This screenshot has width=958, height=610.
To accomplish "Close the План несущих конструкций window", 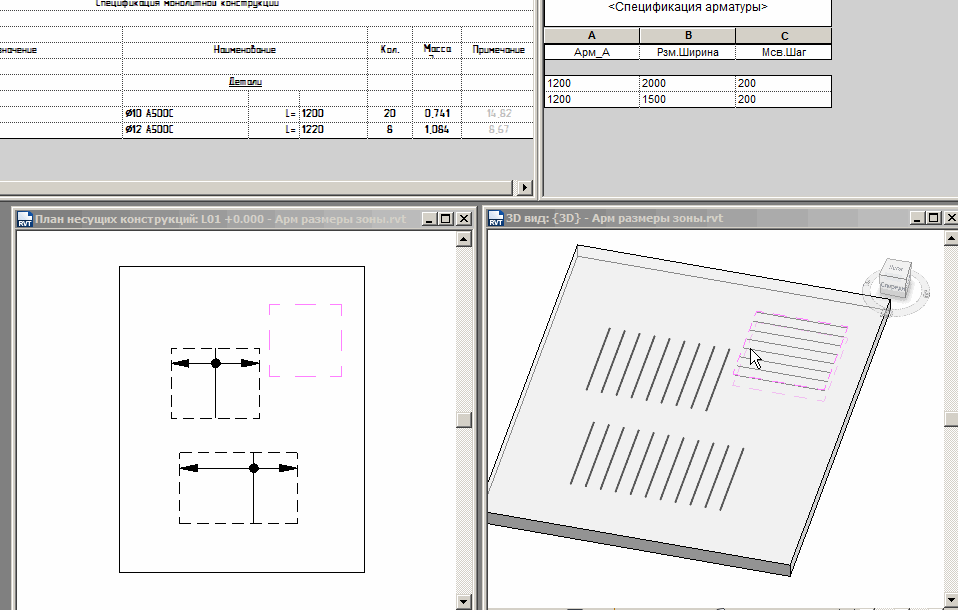I will tap(464, 219).
